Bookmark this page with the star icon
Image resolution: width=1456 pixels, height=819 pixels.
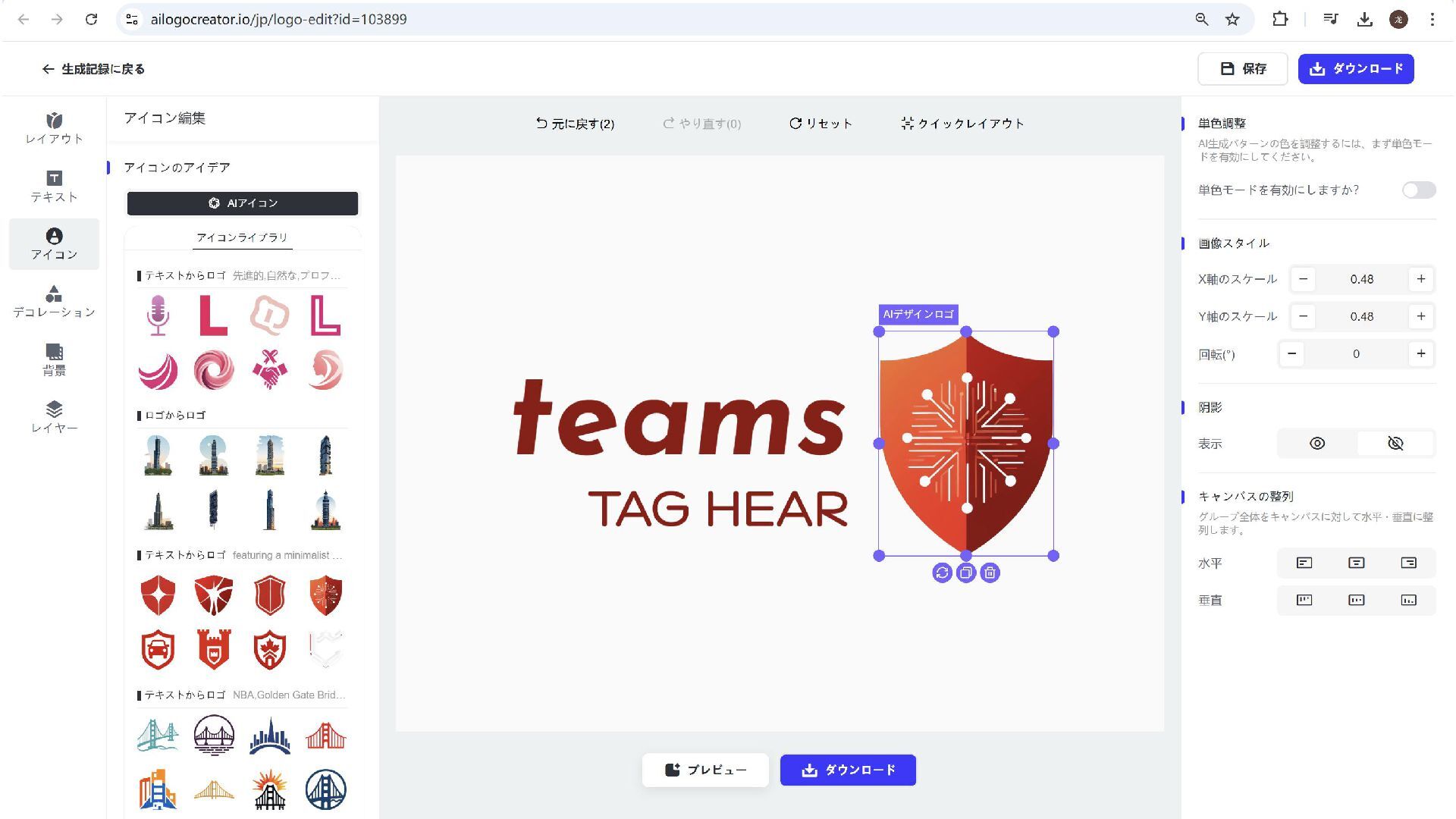click(x=1233, y=20)
